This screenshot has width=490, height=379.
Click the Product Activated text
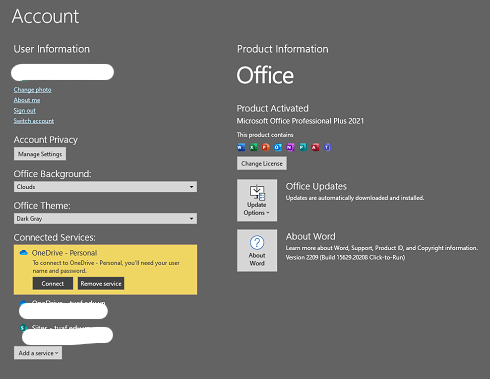[273, 108]
